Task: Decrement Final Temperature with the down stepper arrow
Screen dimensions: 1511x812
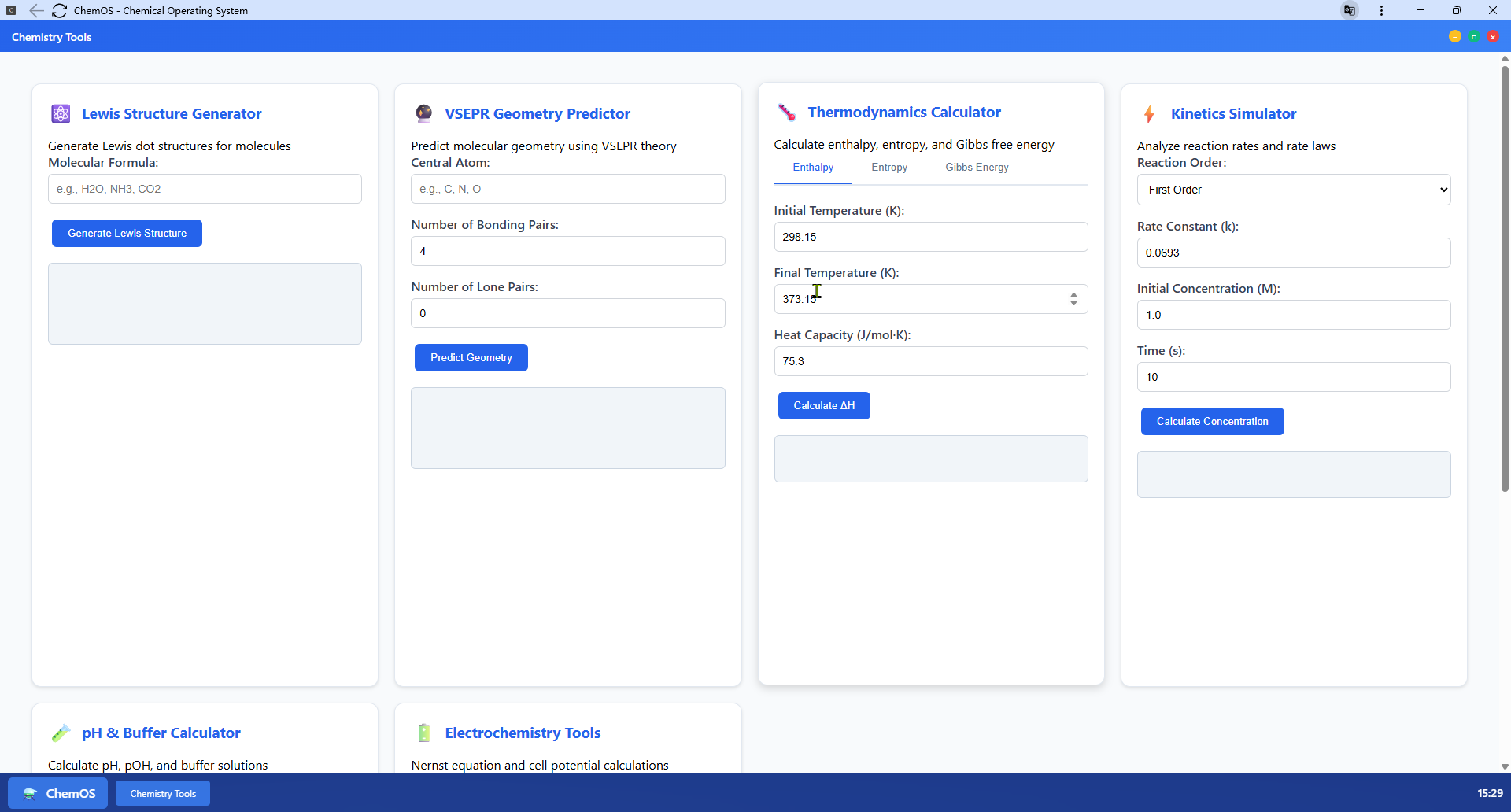Action: click(x=1073, y=303)
